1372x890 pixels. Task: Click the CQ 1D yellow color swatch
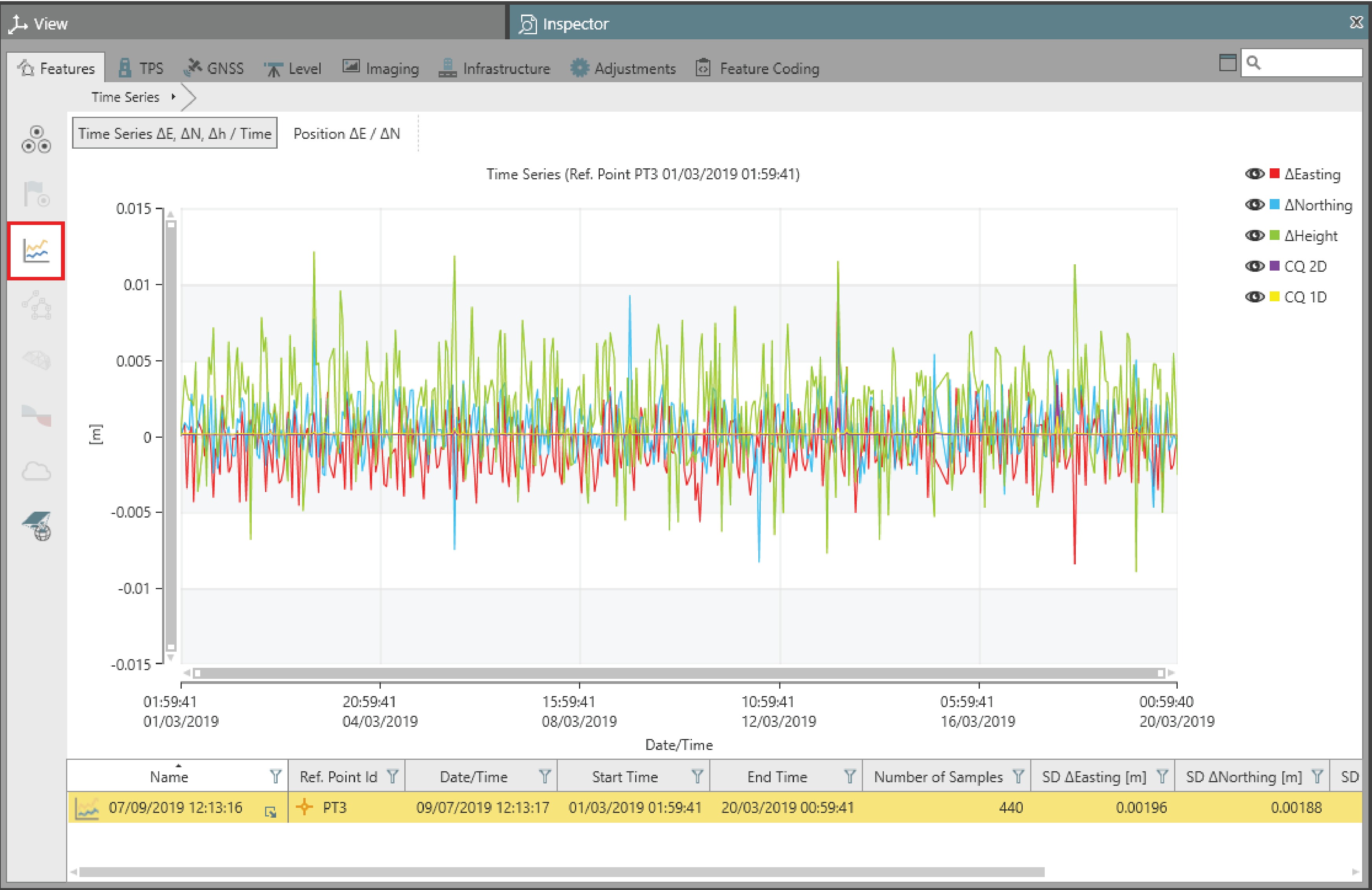coord(1274,296)
